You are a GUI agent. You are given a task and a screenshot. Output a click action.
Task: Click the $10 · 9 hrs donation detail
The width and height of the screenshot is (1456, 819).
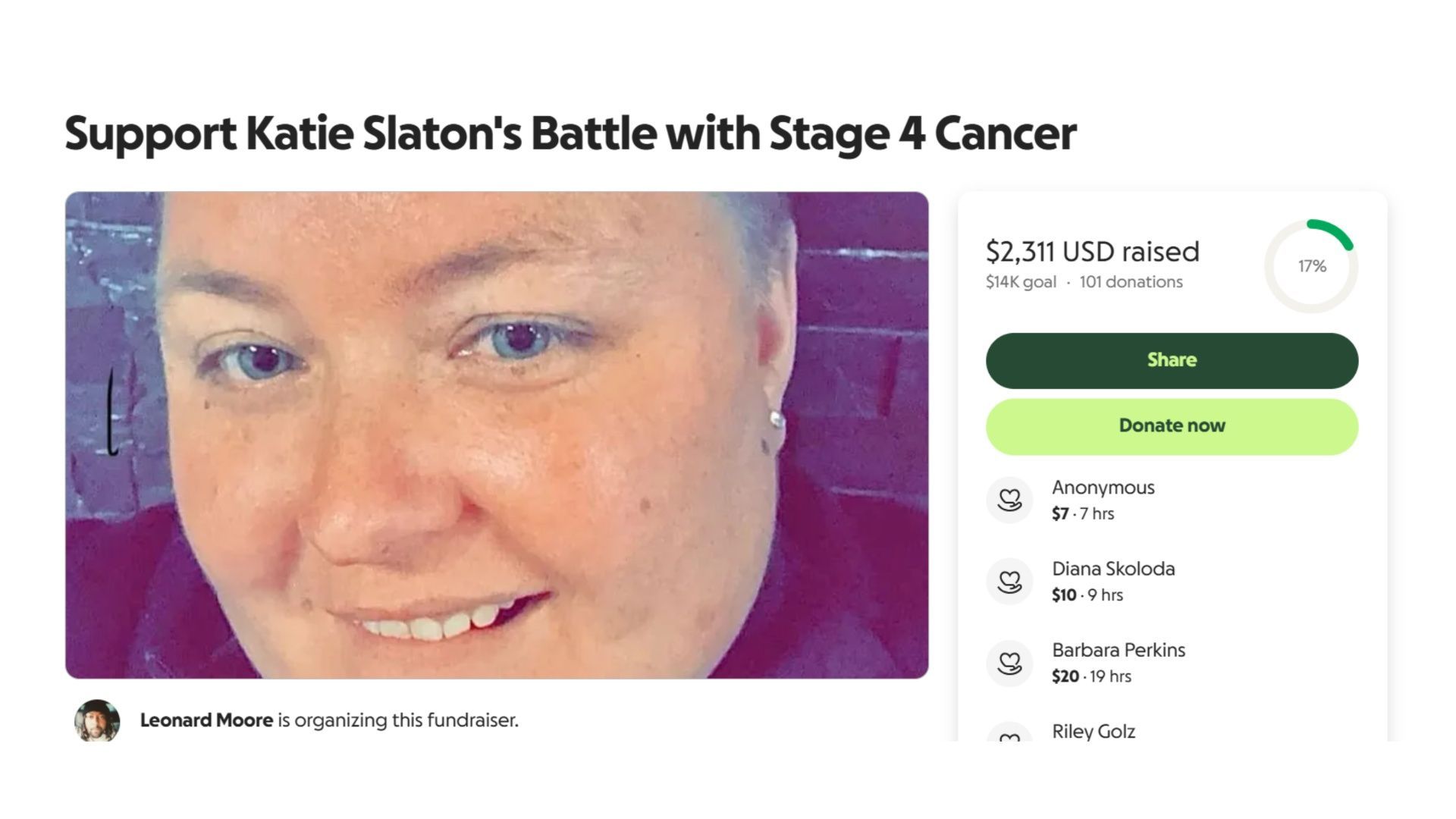pos(1087,595)
